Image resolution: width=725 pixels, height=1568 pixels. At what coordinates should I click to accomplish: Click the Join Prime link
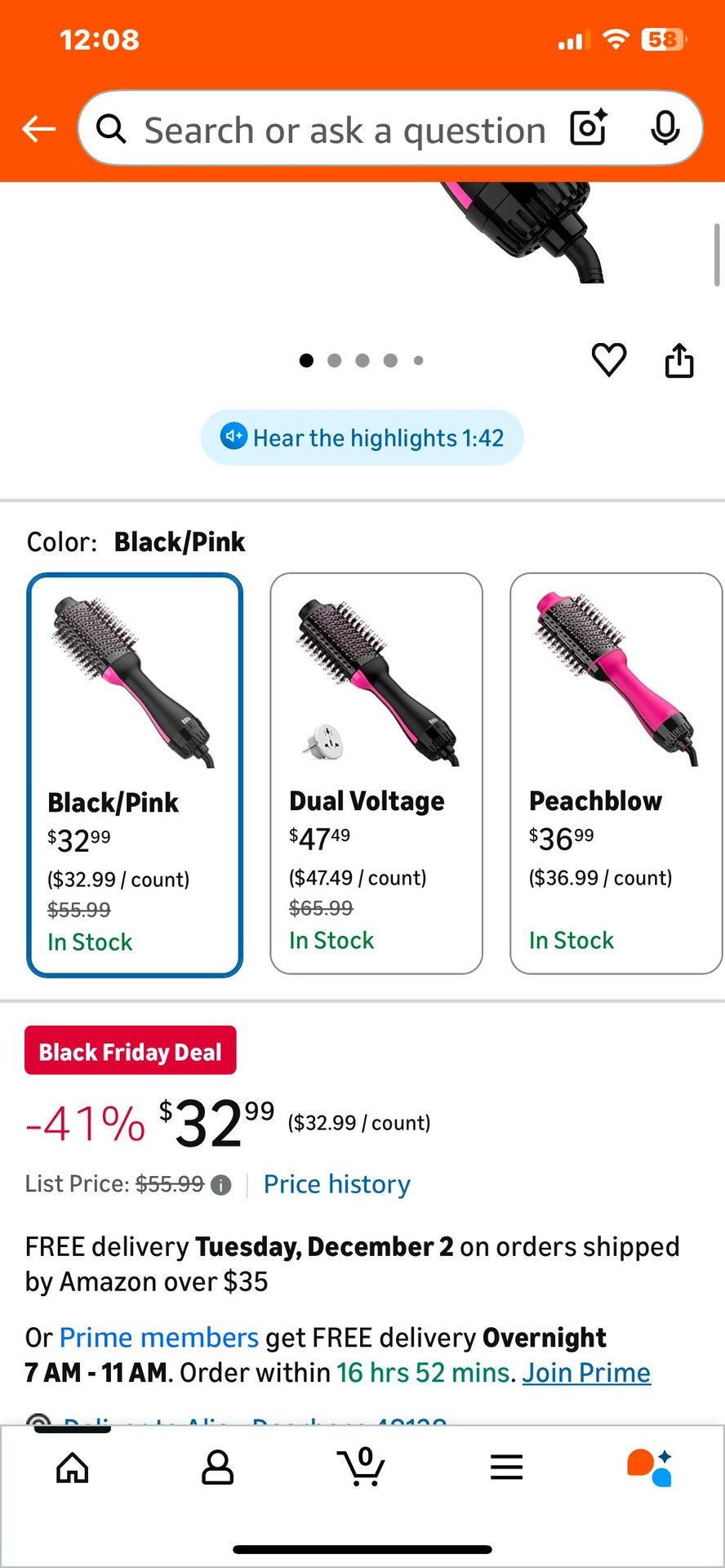(586, 1373)
